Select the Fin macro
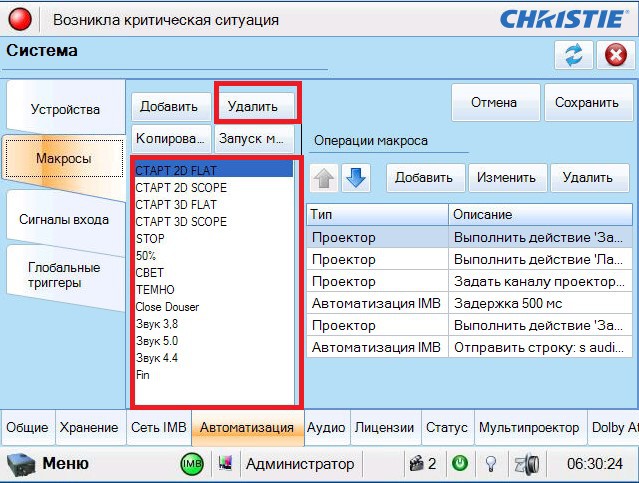Screen dimensions: 639x483 click(x=214, y=375)
